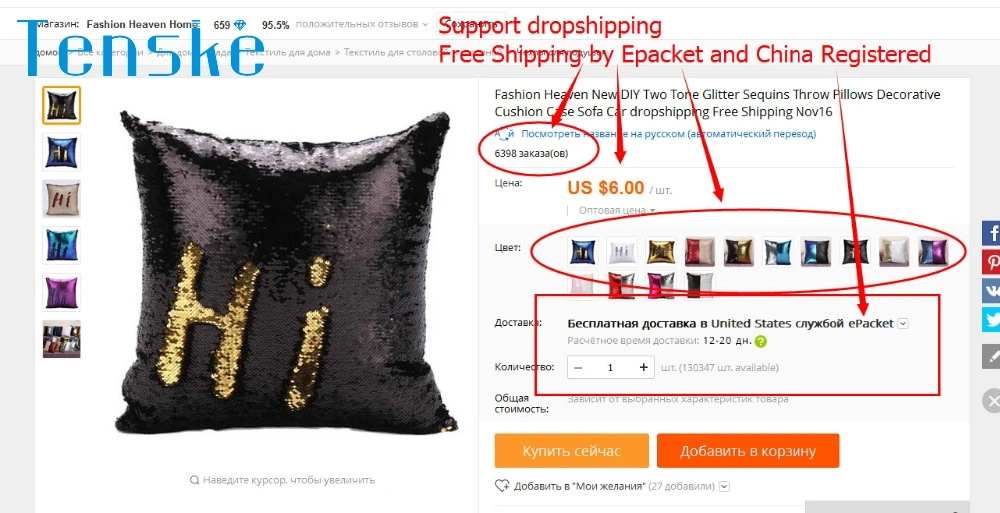Expand the ePacket shipping method dropdown
1000x513 pixels.
click(902, 323)
